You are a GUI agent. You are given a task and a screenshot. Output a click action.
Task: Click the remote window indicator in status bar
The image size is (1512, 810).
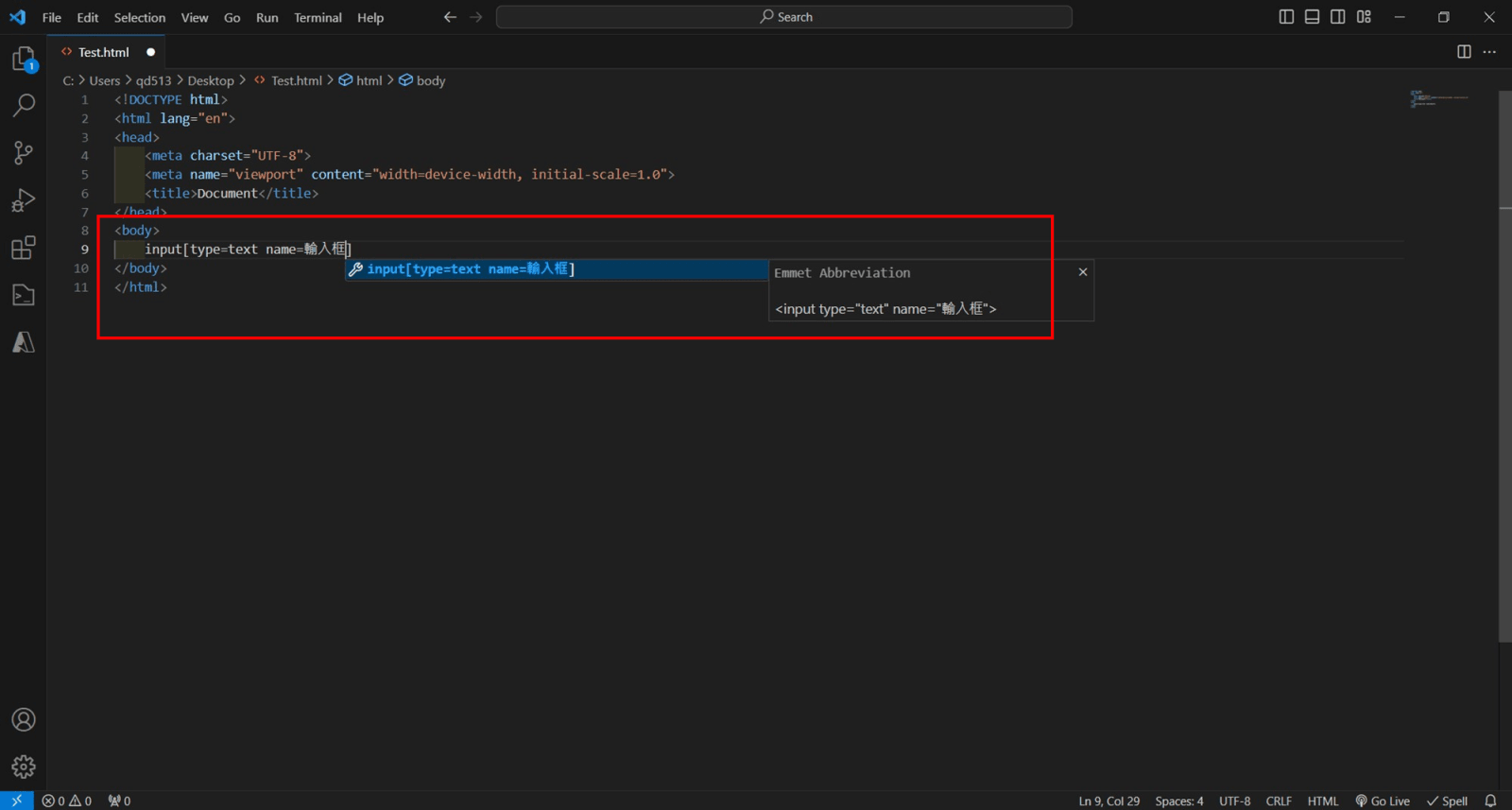point(17,801)
